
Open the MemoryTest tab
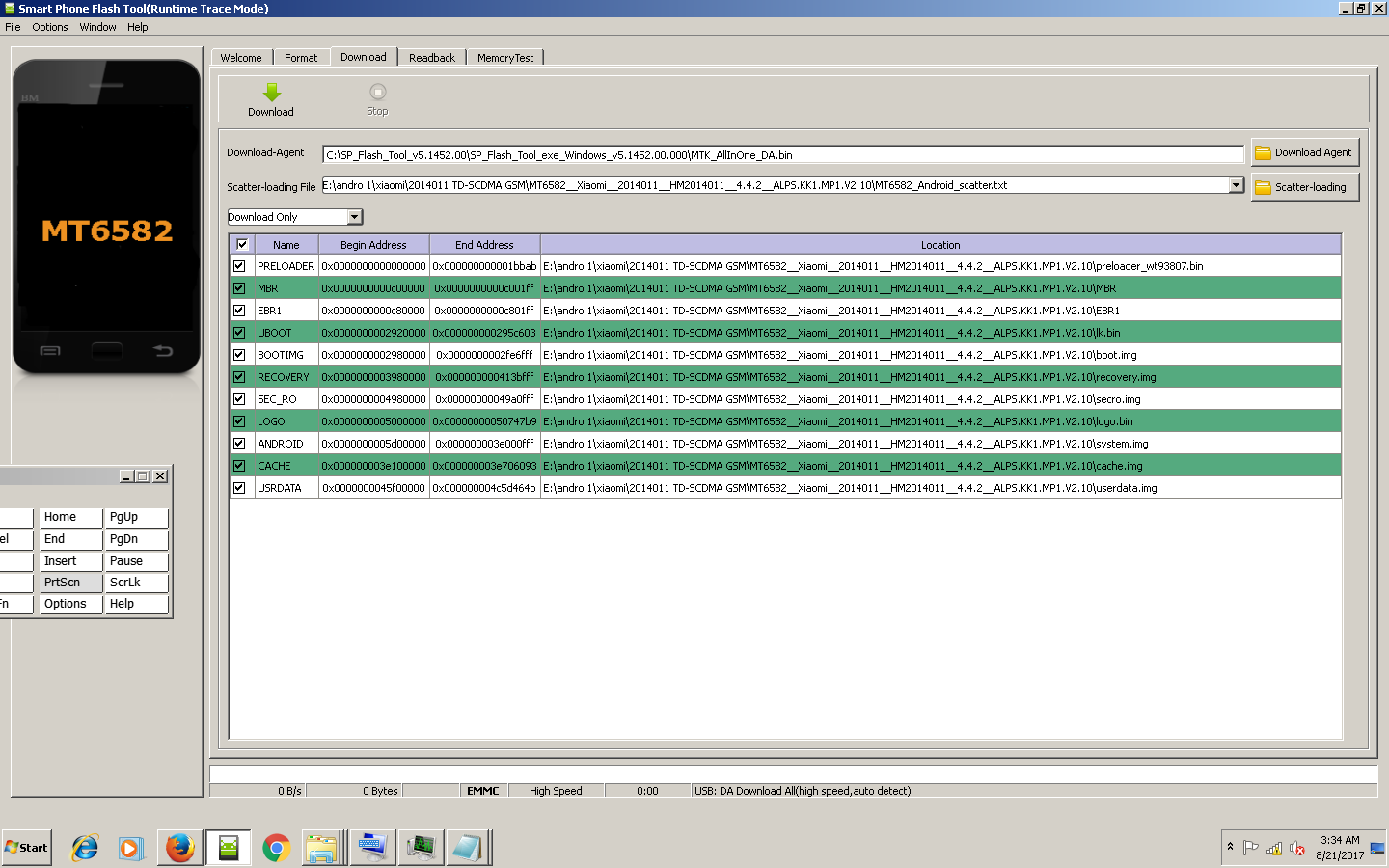(x=505, y=58)
